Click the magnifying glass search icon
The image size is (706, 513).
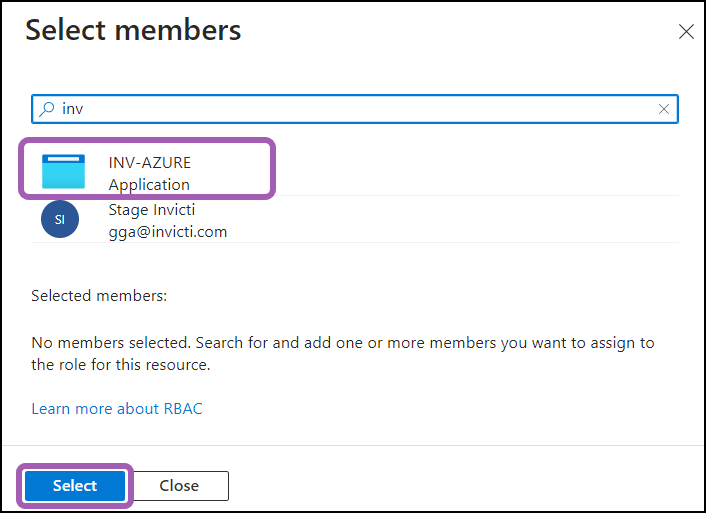click(x=47, y=109)
